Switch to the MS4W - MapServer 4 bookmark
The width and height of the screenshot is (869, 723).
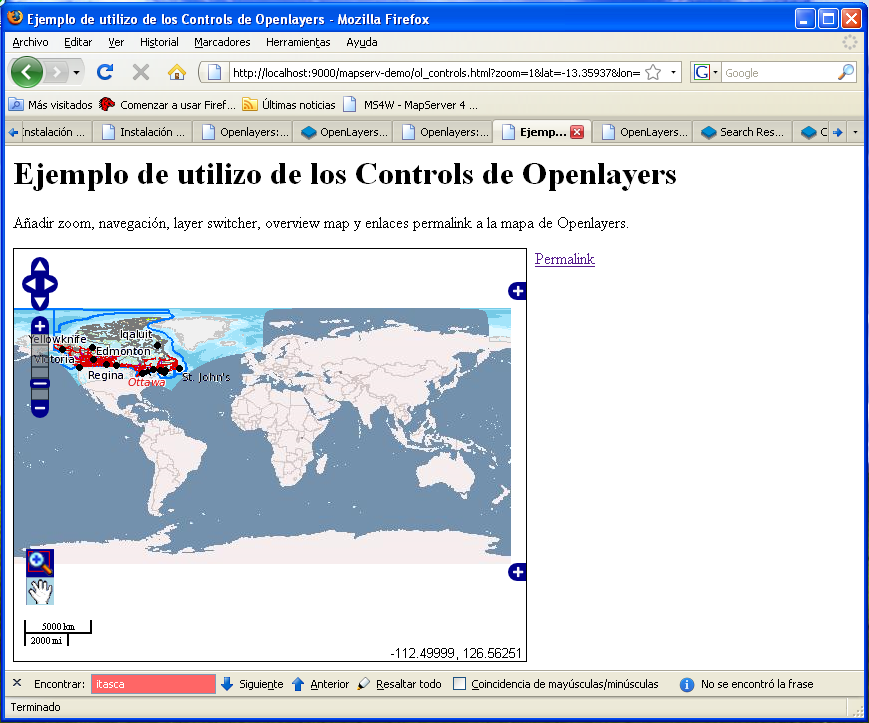pos(410,104)
